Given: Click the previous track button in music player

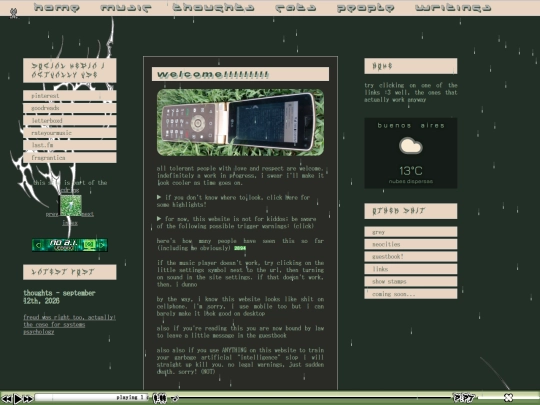Looking at the screenshot, I should 6,399.
